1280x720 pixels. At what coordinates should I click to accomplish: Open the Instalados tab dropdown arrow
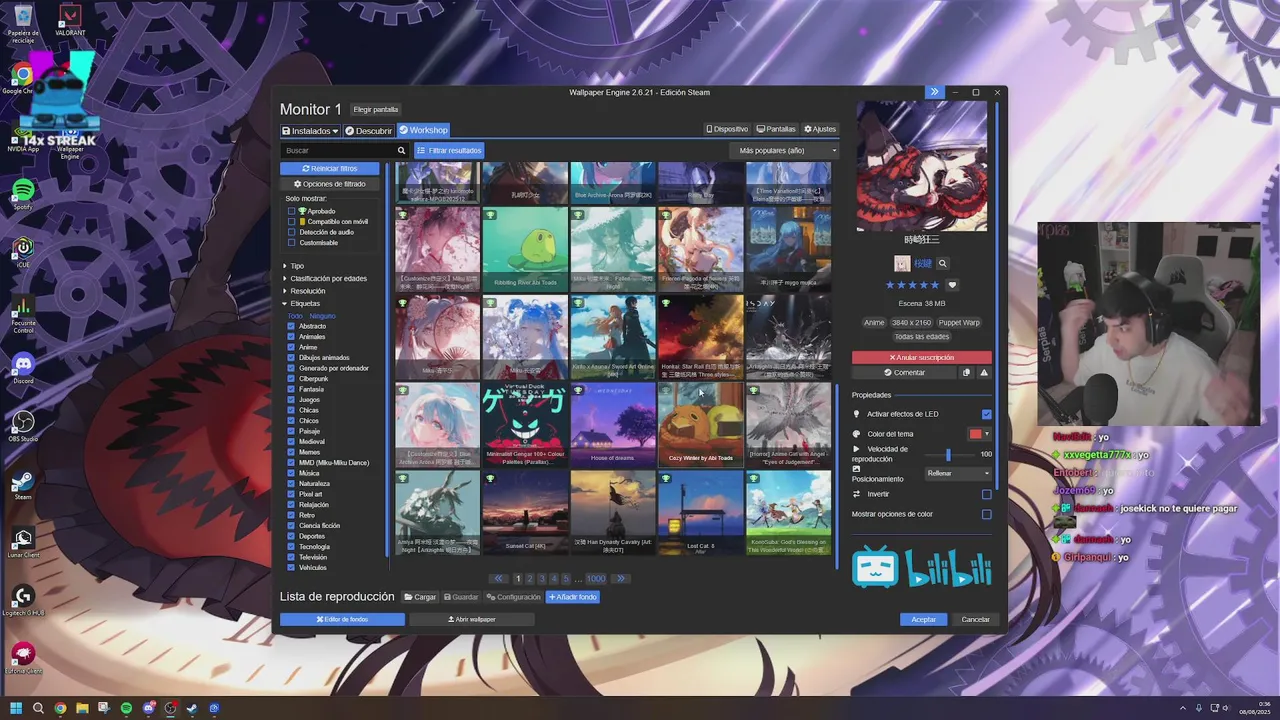[336, 131]
